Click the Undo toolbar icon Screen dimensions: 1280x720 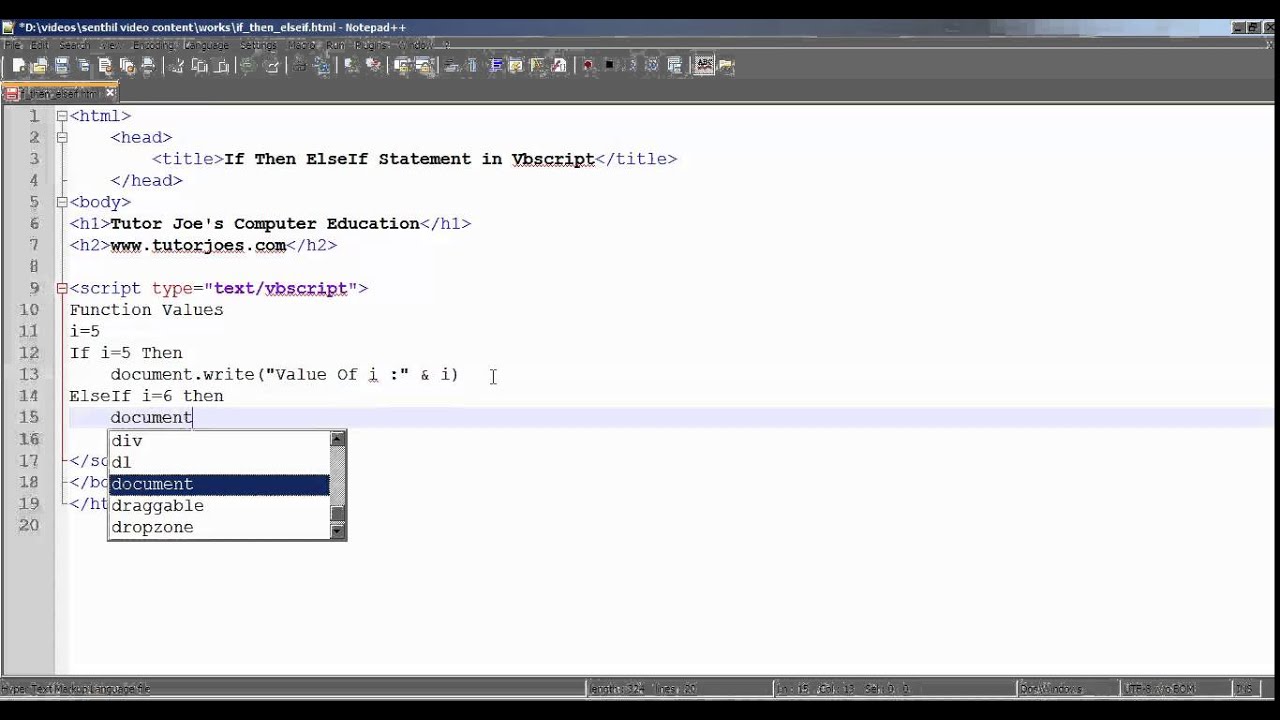248,66
